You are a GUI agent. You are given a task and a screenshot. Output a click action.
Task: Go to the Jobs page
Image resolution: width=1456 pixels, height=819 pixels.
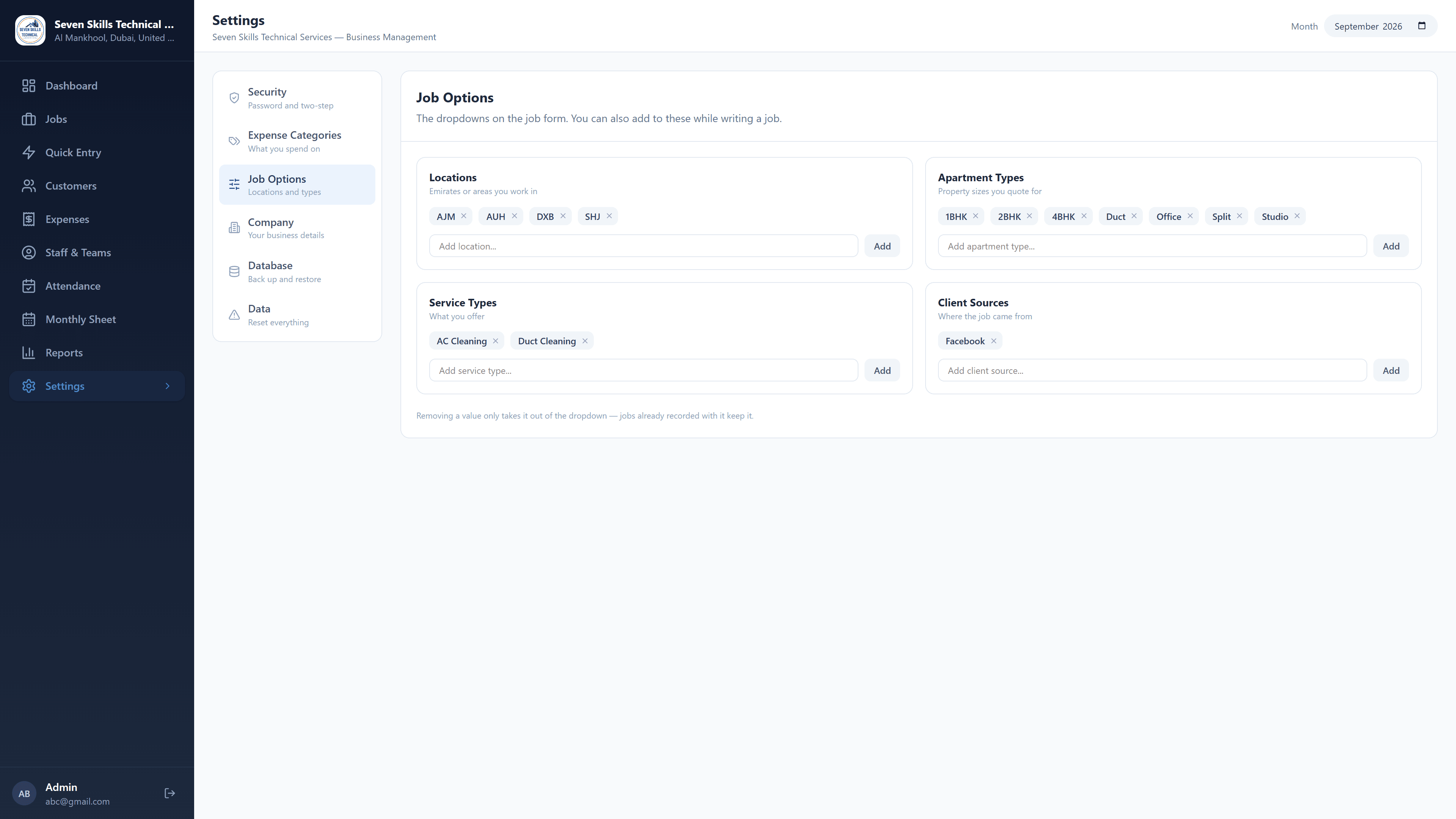(97, 119)
